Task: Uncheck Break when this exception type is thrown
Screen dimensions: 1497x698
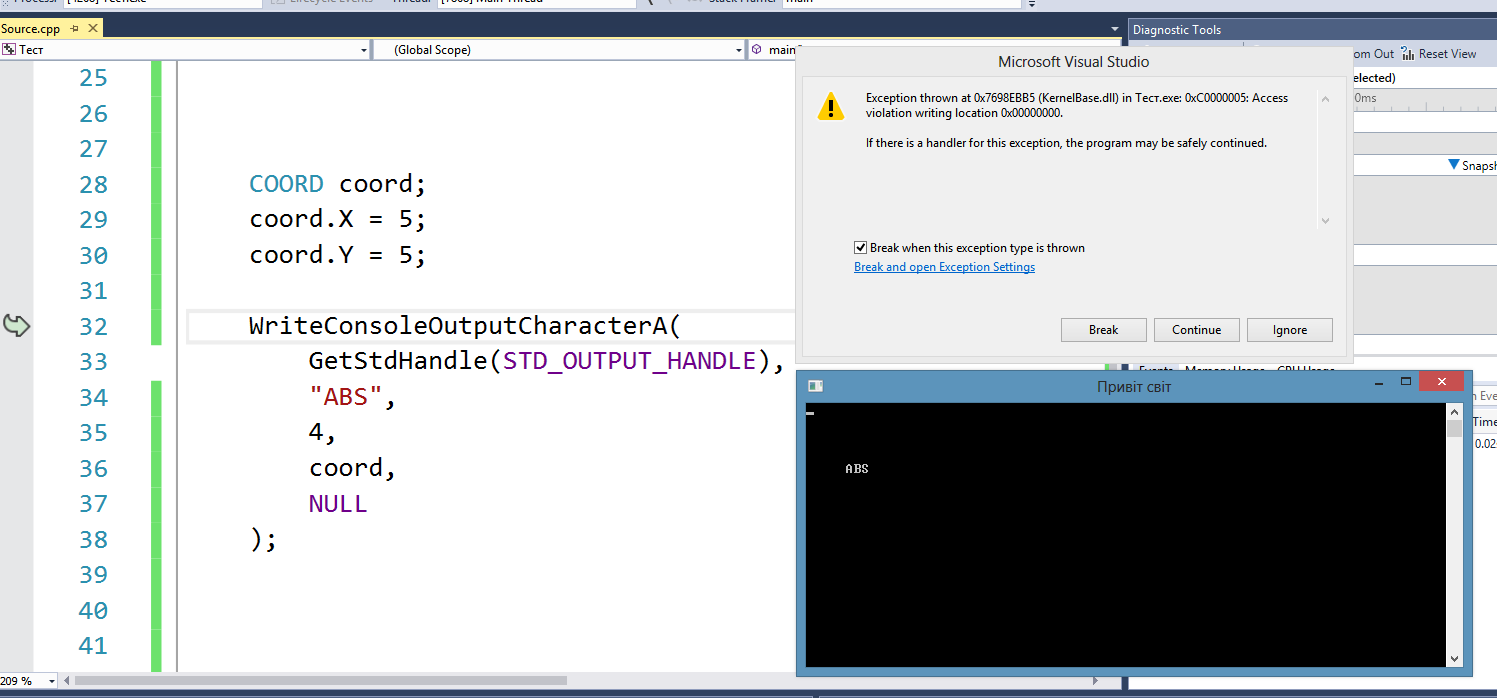Action: 860,248
